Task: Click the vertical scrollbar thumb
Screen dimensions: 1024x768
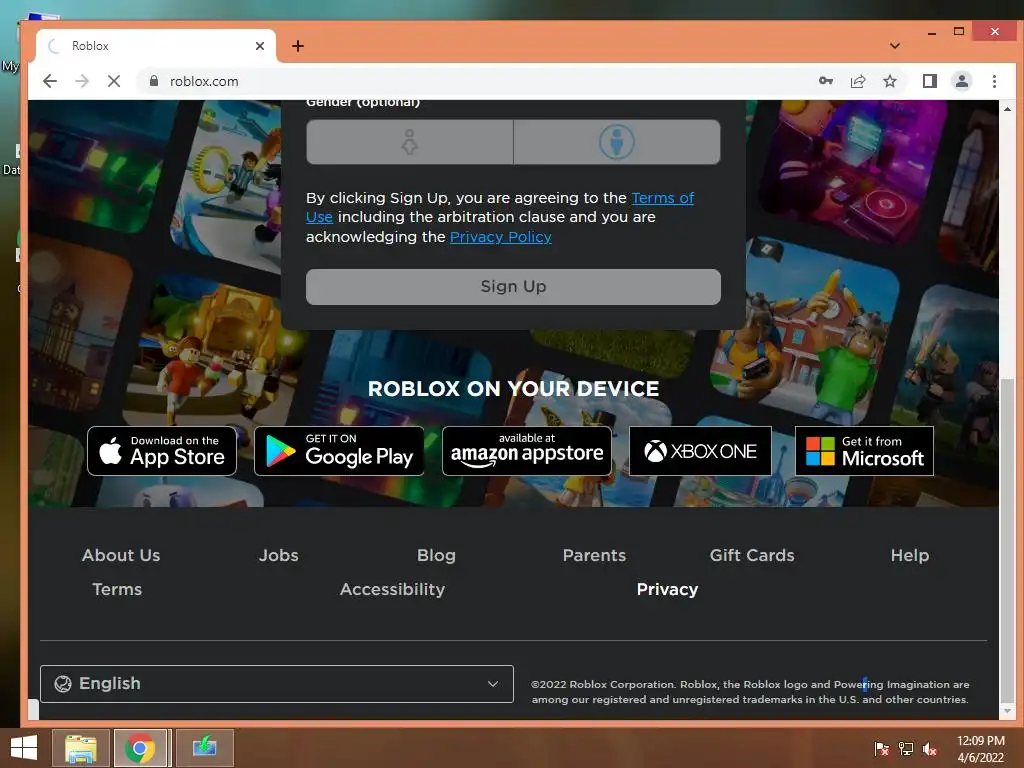Action: click(1006, 541)
